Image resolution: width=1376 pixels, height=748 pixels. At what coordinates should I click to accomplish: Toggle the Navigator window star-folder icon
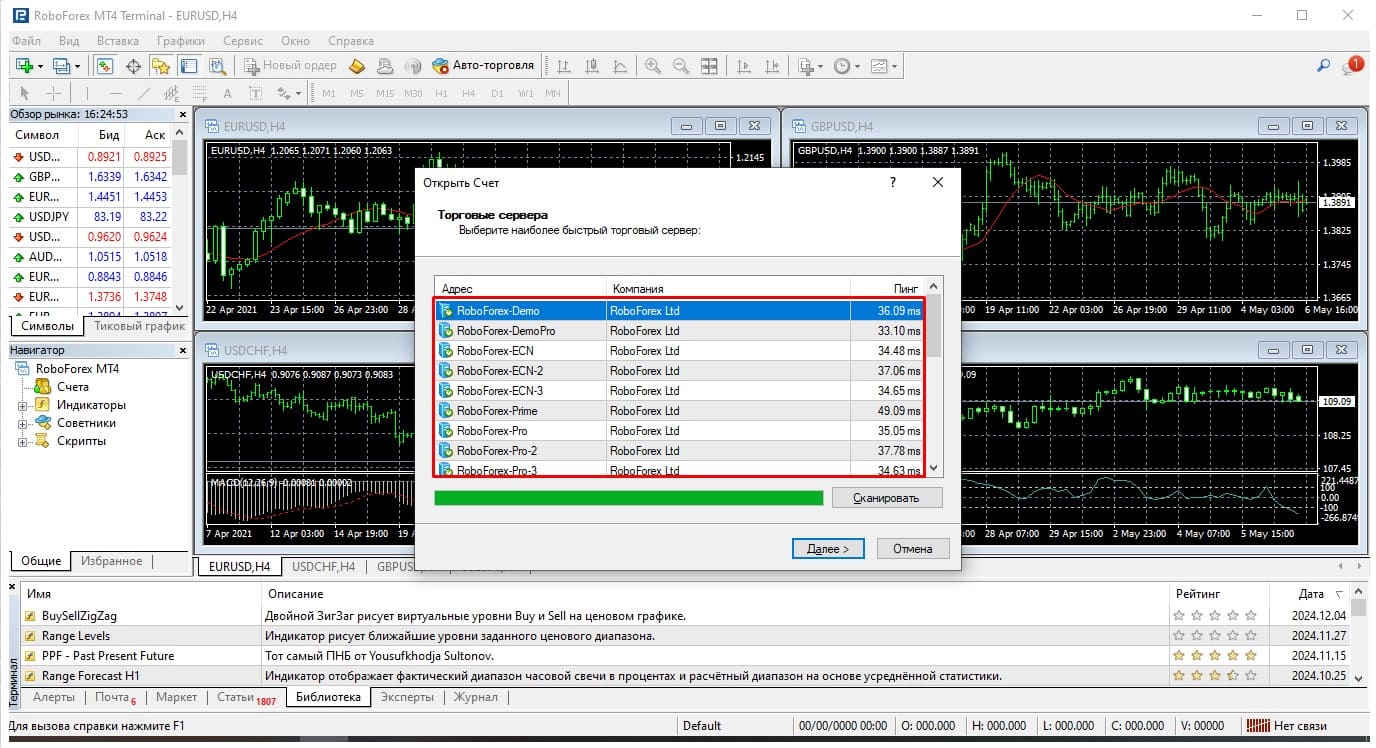click(x=161, y=66)
